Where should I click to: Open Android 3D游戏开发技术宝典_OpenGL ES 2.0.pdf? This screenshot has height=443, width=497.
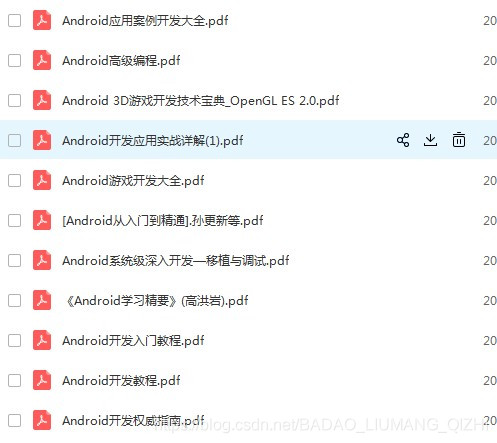(x=201, y=101)
